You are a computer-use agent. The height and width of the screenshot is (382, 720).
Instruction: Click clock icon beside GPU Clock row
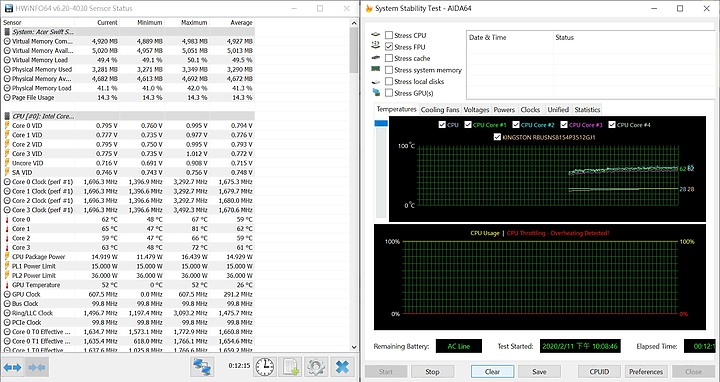point(7,294)
